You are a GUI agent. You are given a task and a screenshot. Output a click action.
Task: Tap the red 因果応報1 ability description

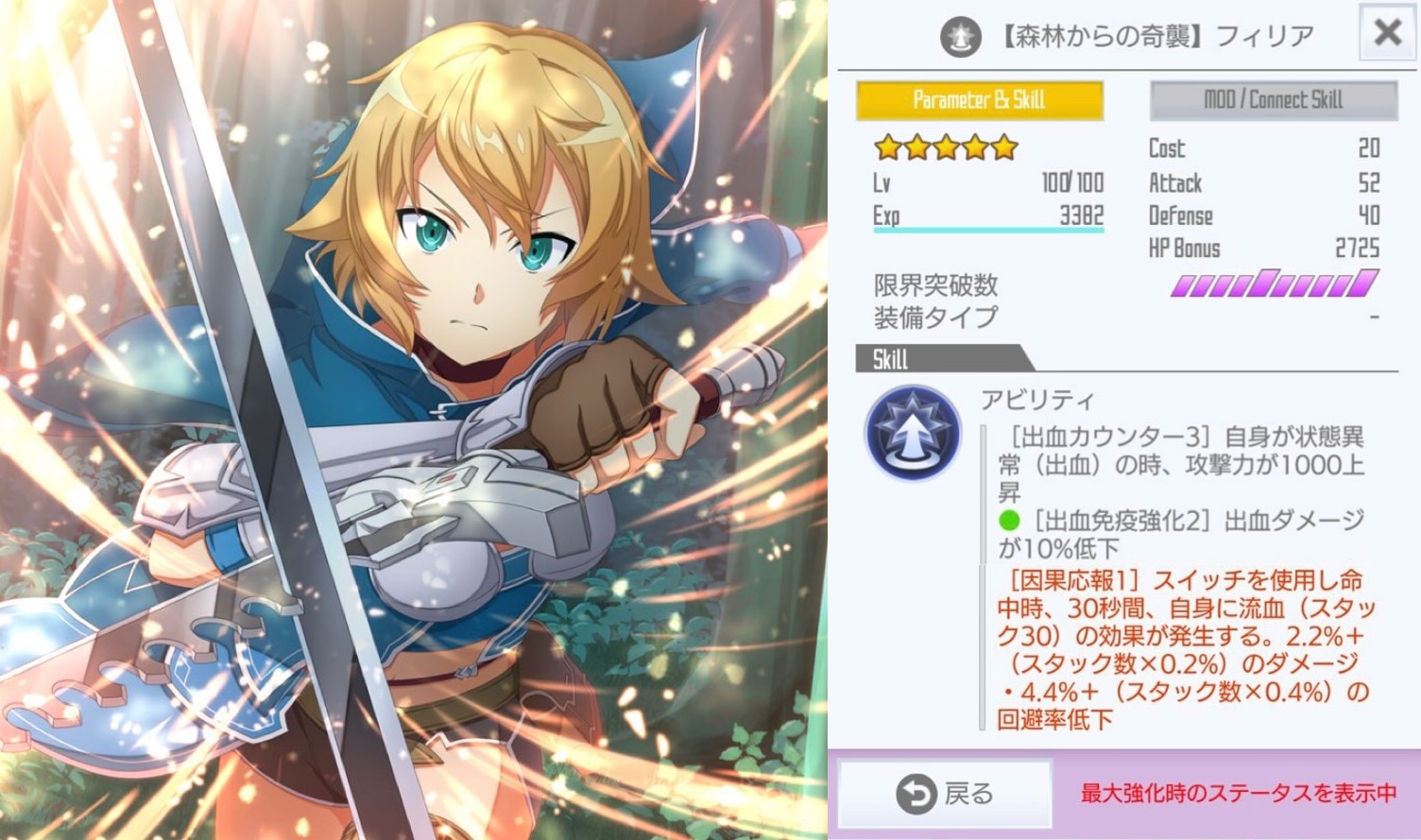tap(1184, 650)
